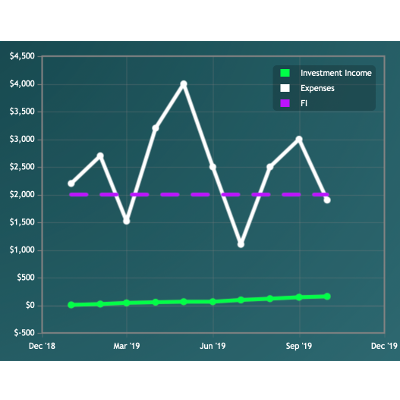Click the Jun '19 Investment Income point
Viewport: 400px width, 400px height.
(213, 302)
